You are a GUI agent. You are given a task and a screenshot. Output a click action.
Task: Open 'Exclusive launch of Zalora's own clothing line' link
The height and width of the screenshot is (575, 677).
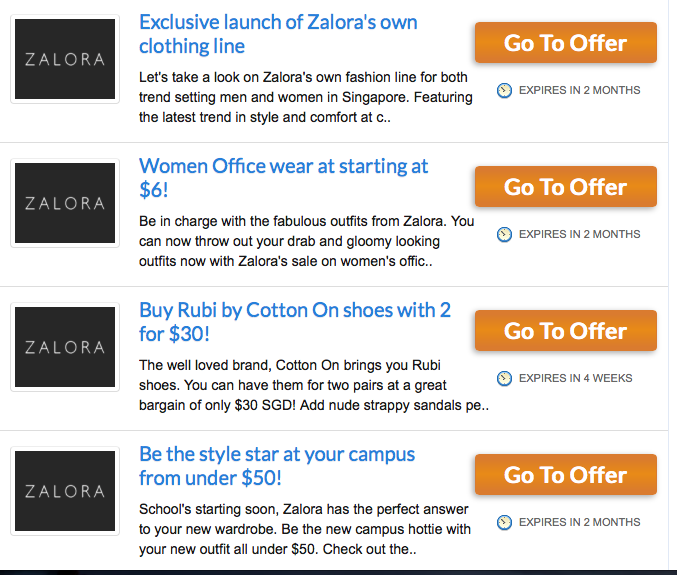(278, 34)
